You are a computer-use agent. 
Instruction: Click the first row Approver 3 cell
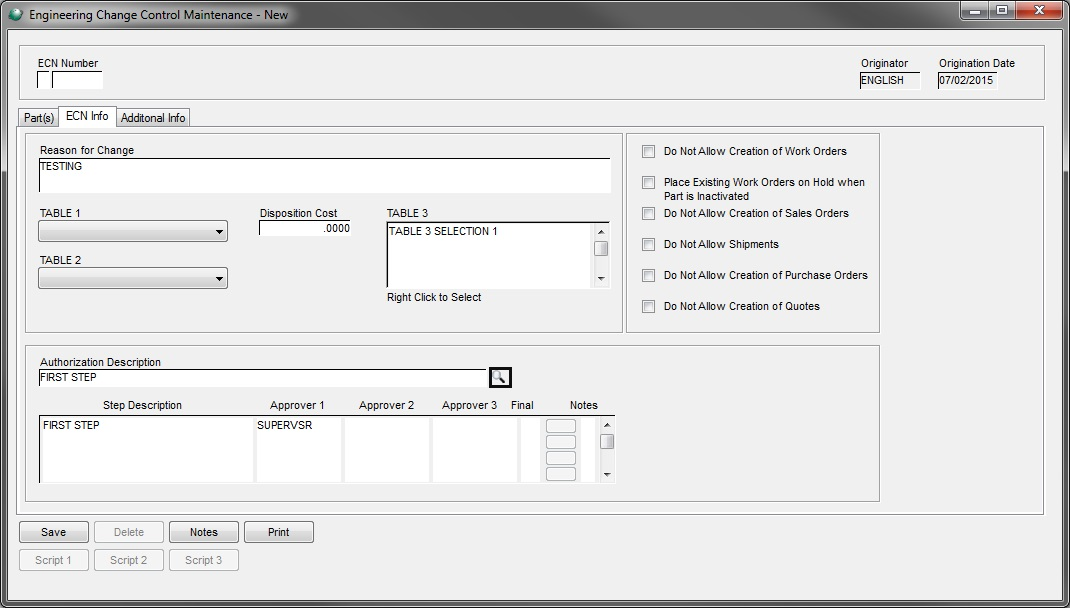pos(475,425)
